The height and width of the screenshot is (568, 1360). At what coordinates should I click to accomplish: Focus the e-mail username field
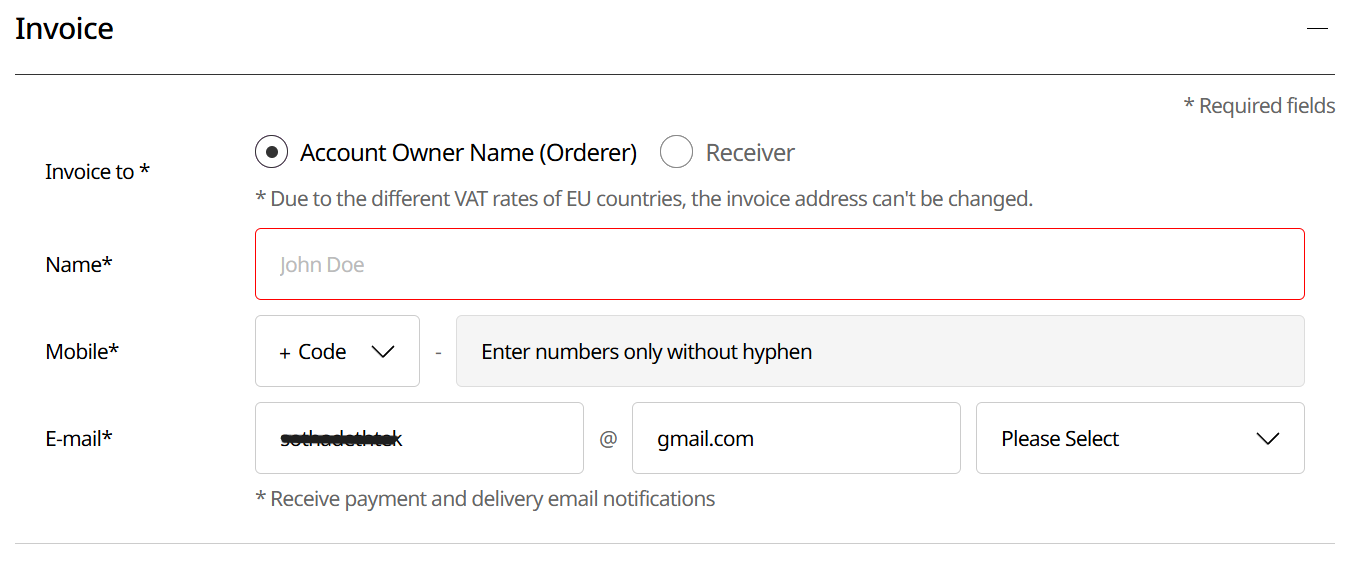(419, 438)
